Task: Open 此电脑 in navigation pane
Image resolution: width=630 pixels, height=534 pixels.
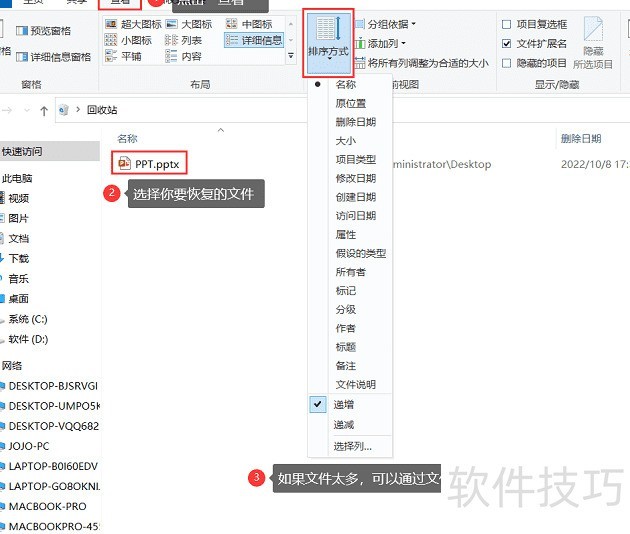Action: coord(17,178)
